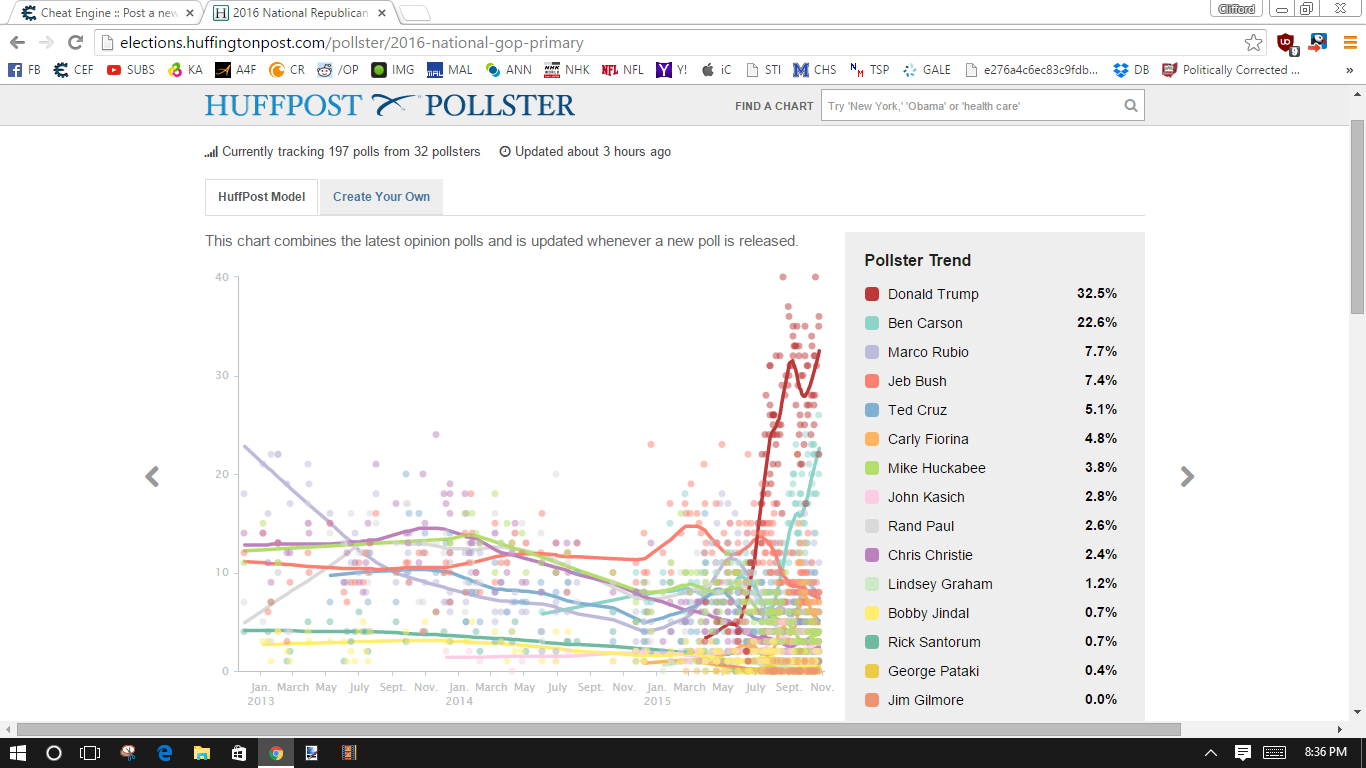Click the search magnifier in Find a Chart

pyautogui.click(x=1131, y=106)
